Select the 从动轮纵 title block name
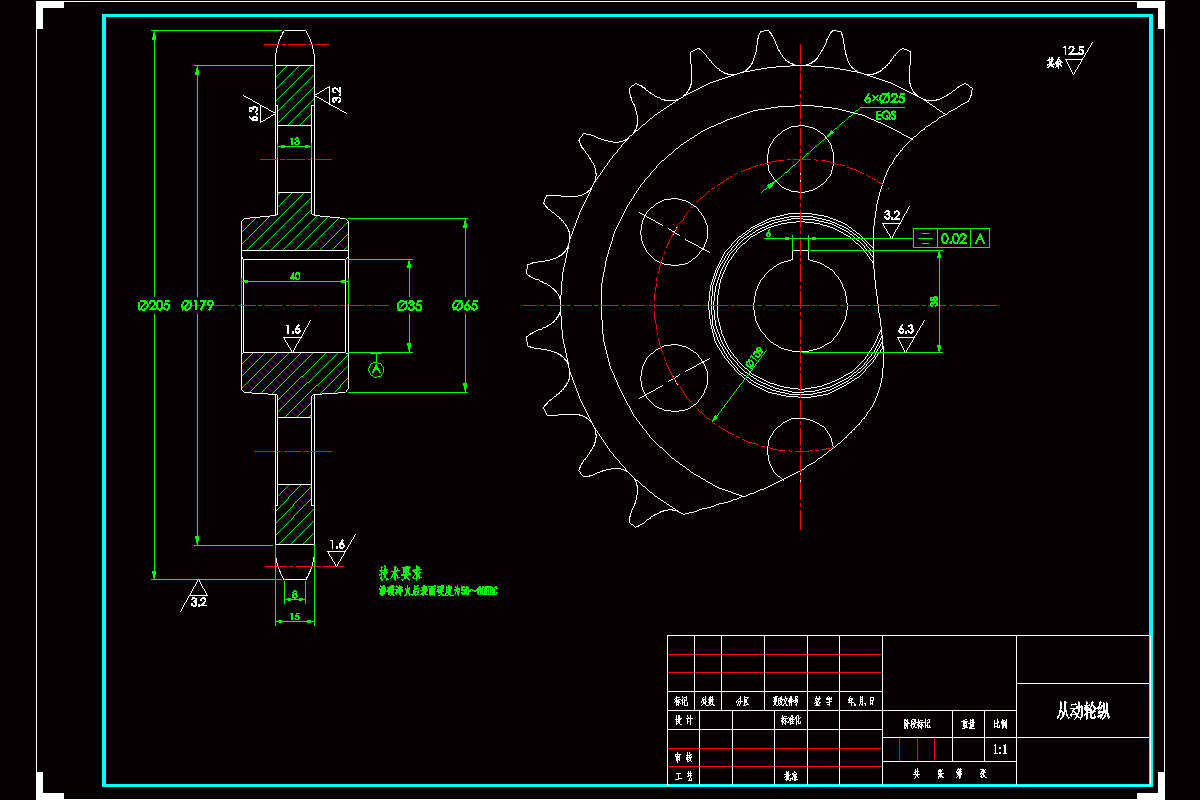1200x800 pixels. (1083, 712)
